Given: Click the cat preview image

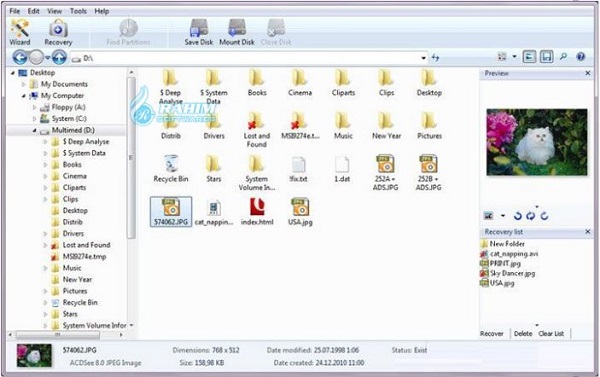Looking at the screenshot, I should 537,142.
